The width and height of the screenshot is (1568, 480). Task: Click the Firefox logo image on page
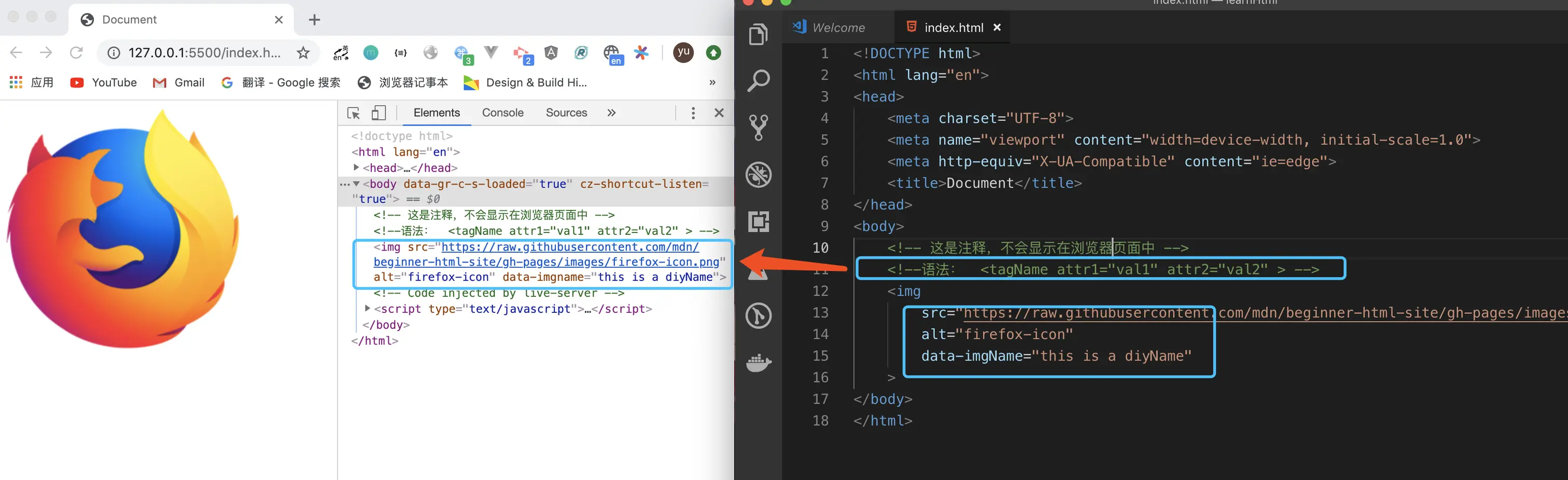coord(123,228)
